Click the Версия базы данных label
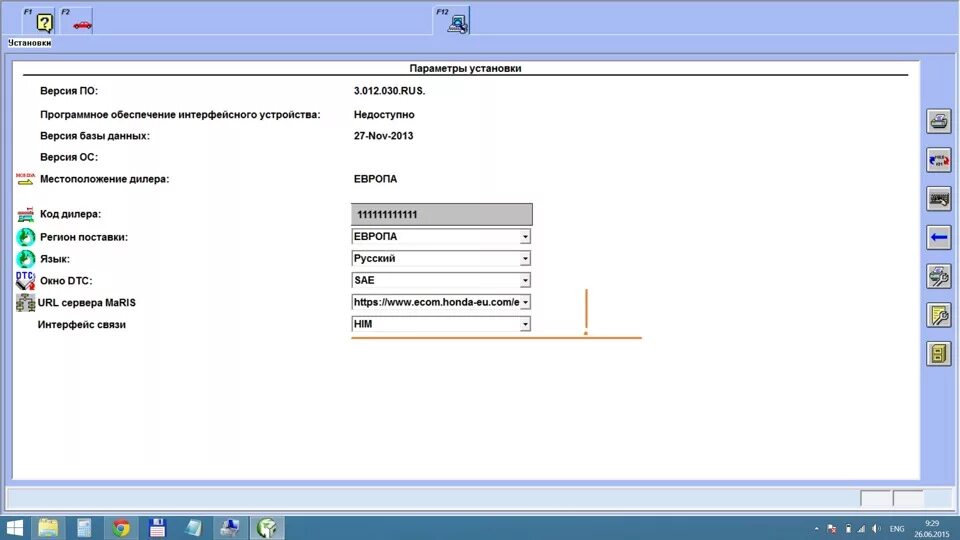The image size is (960, 540). (x=95, y=136)
